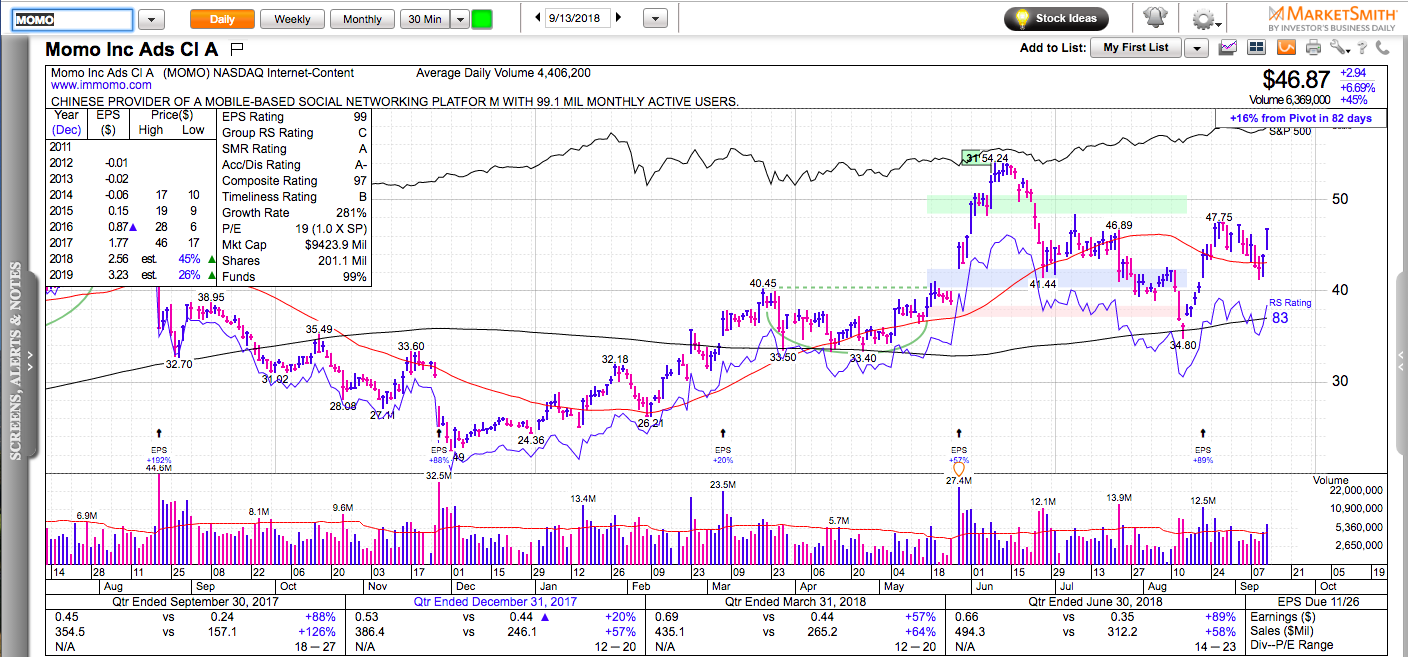Switch to the Monthly chart

362,19
